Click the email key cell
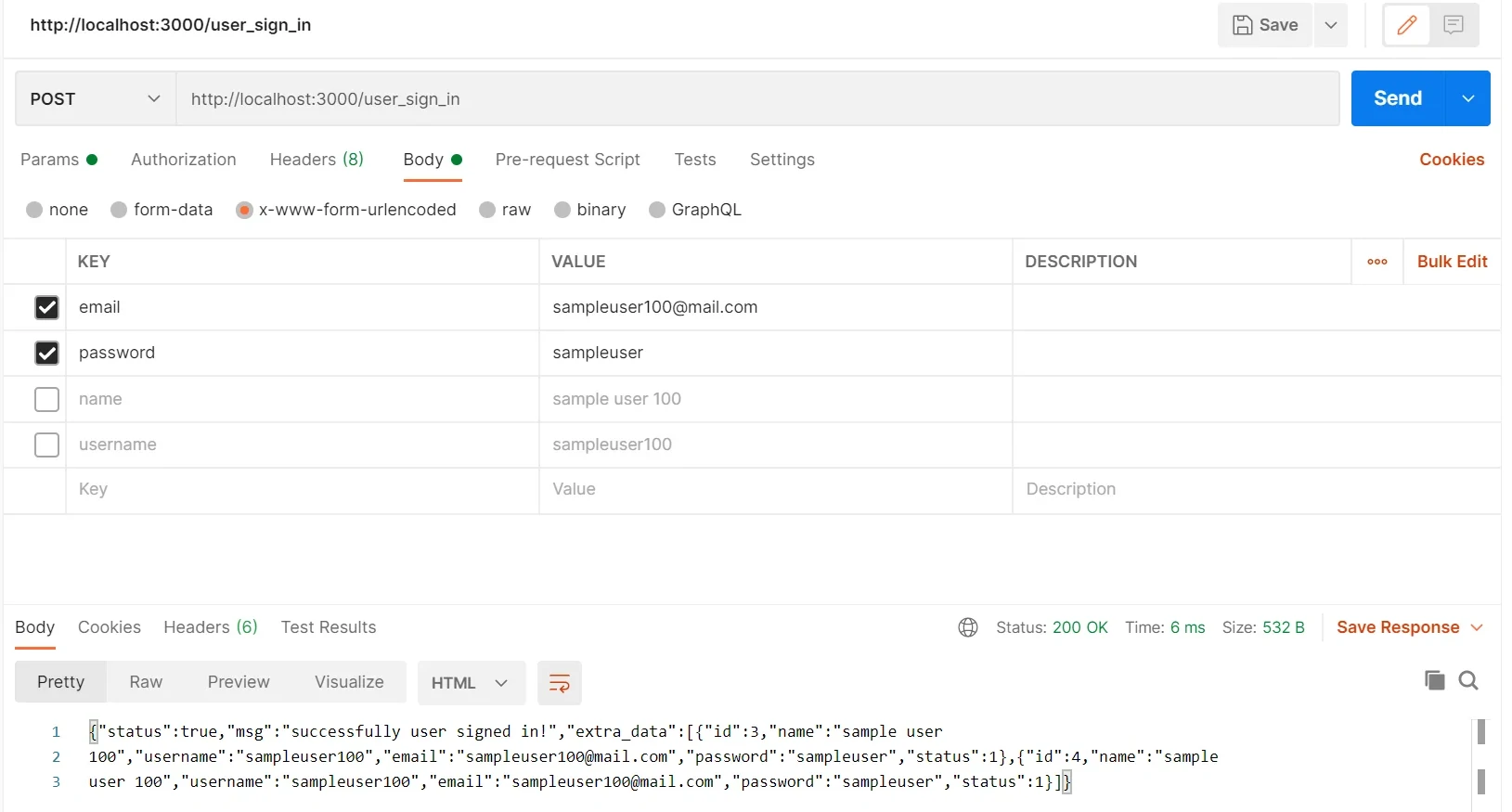1512x812 pixels. click(303, 307)
